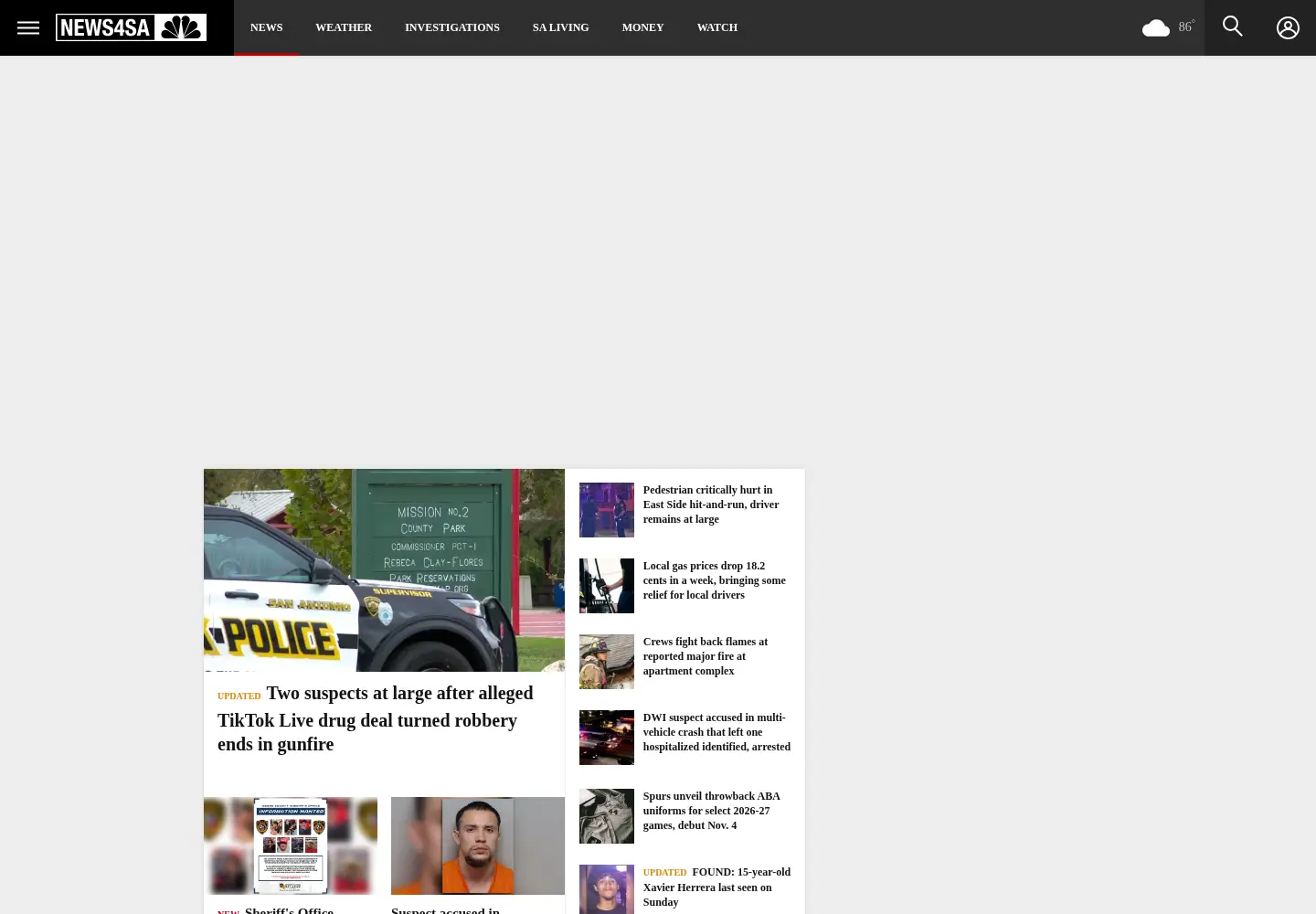The height and width of the screenshot is (914, 1316).
Task: Select the Money menu item
Action: pos(643,27)
